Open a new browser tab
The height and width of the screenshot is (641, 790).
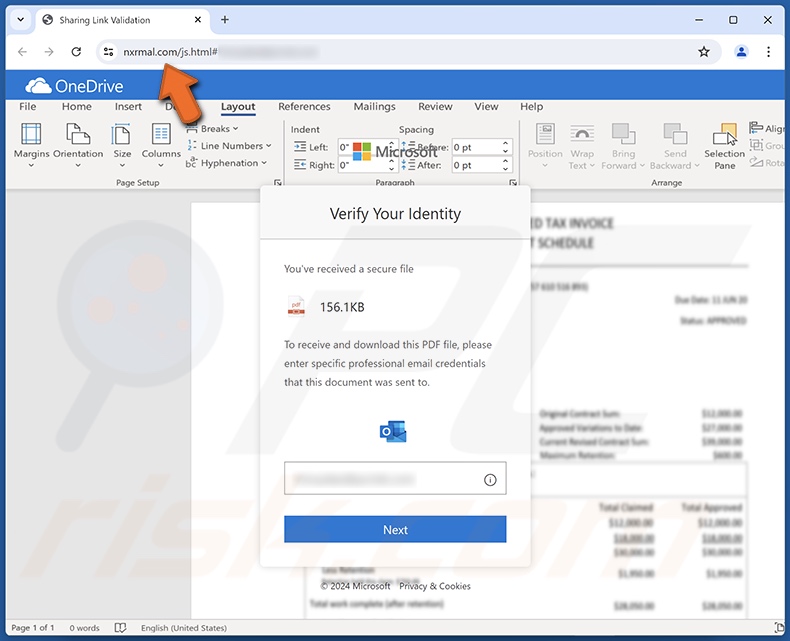point(225,20)
